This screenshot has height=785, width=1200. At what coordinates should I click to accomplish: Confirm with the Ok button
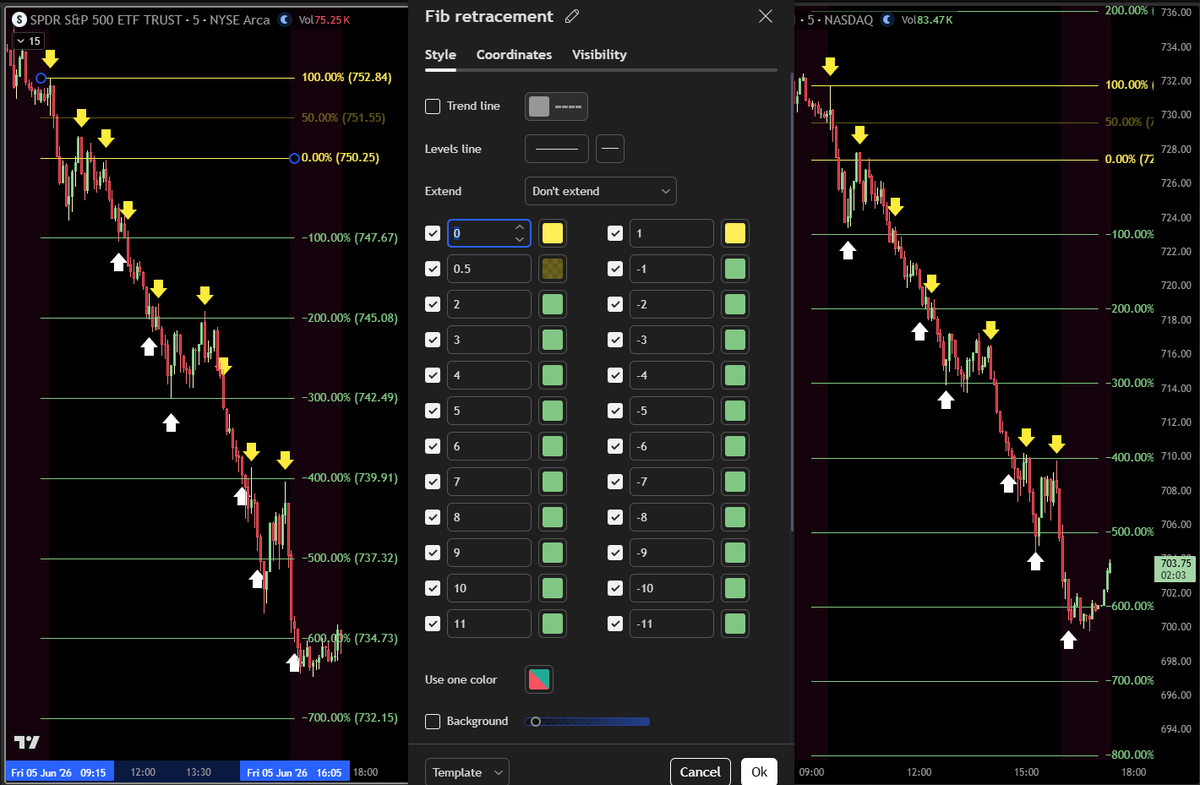coord(759,772)
